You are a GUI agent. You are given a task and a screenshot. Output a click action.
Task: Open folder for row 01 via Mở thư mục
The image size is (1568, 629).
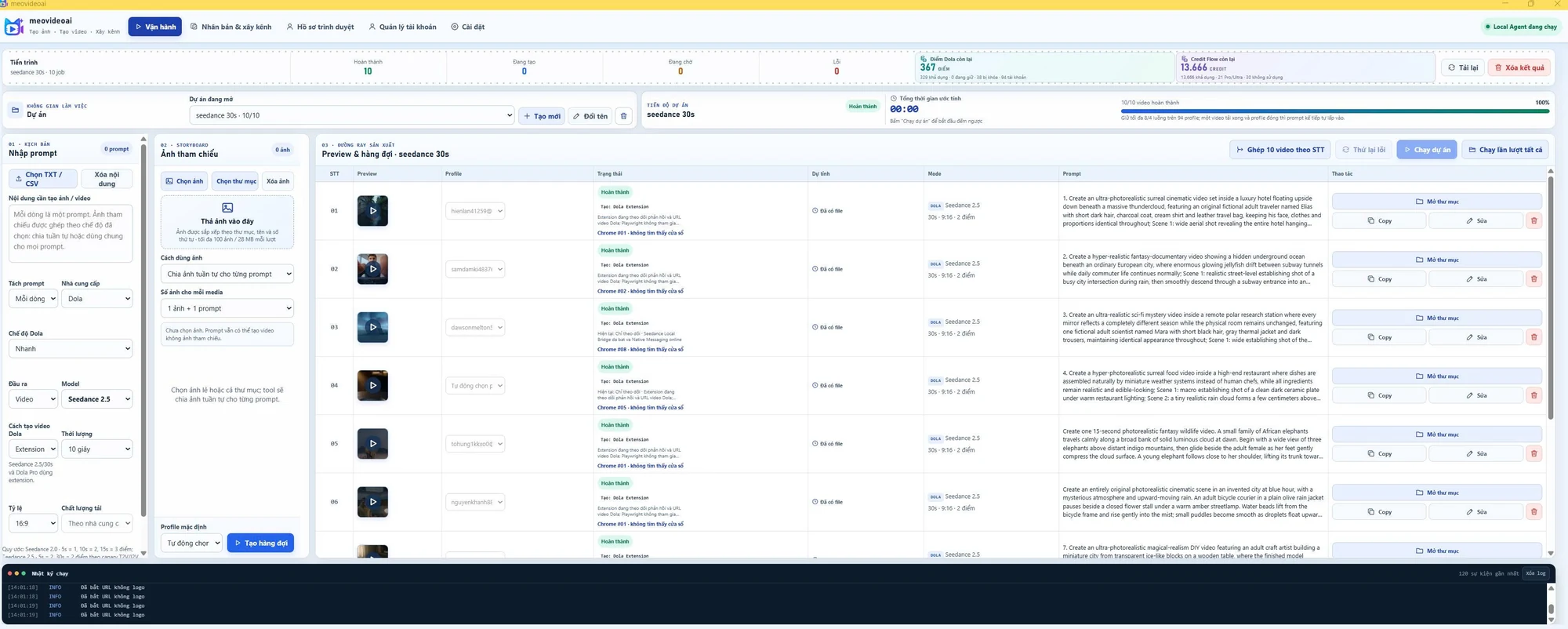(1436, 202)
